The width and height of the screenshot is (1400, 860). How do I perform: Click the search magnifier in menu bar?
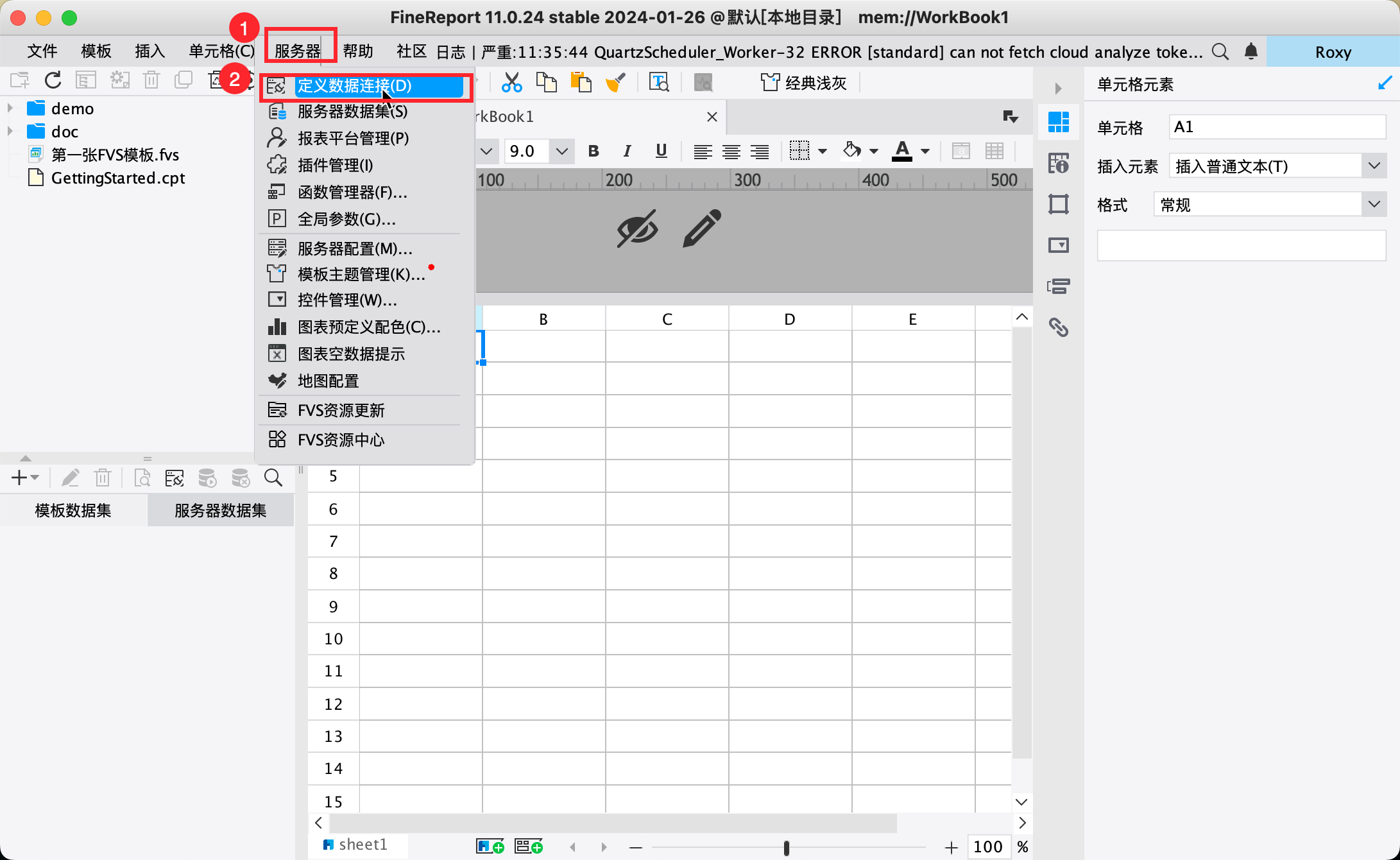click(x=1220, y=51)
